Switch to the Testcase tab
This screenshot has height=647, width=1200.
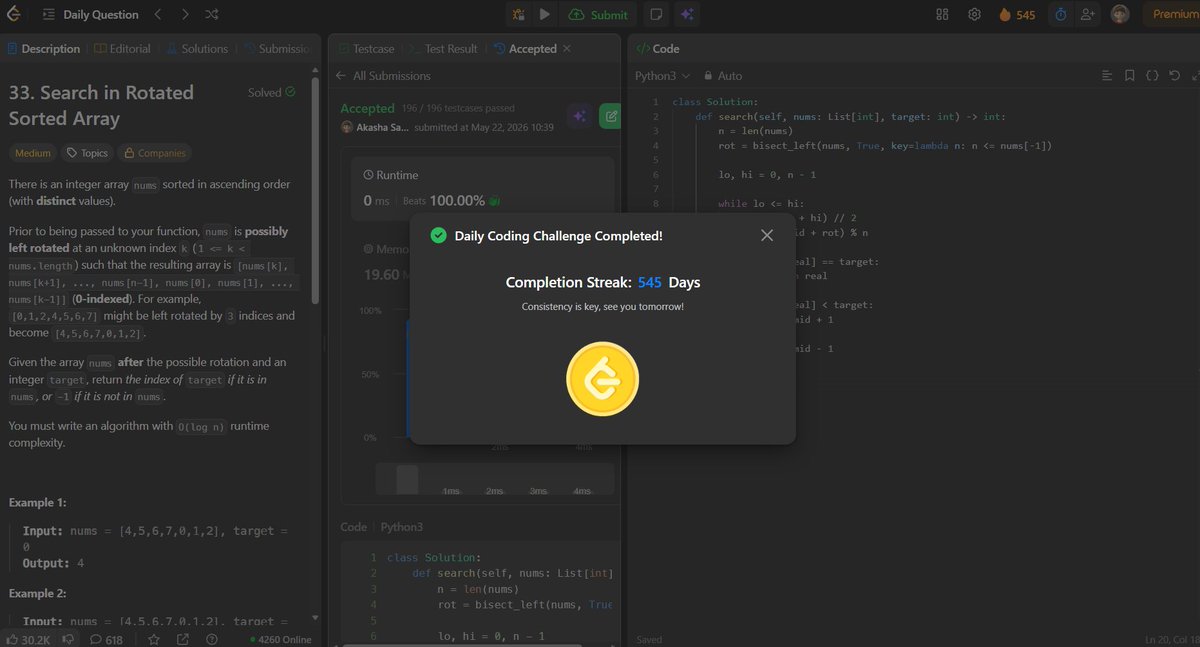[368, 48]
